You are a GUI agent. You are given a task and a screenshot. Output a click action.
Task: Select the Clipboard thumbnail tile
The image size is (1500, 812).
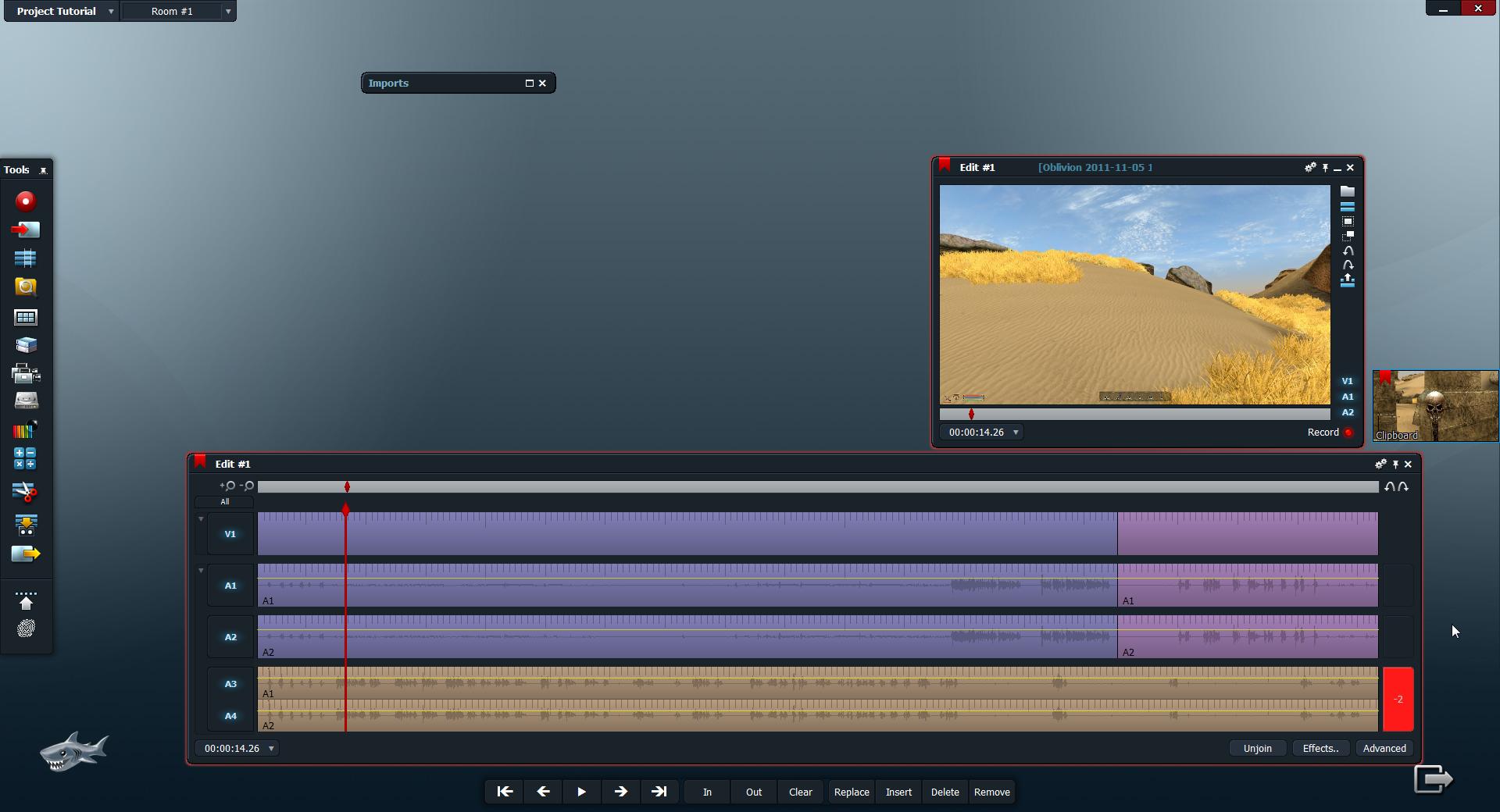click(1436, 406)
